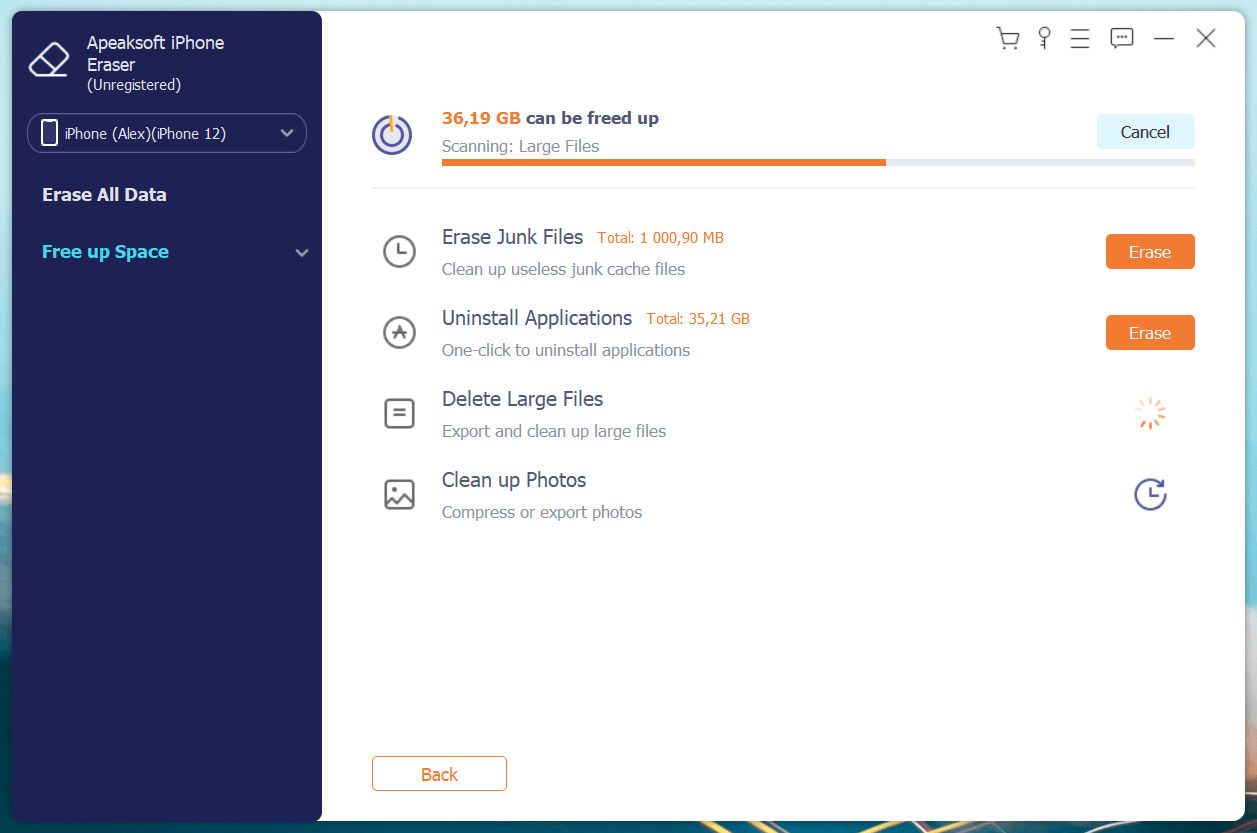Close the iPhone Eraser window
This screenshot has width=1257, height=833.
1206,39
